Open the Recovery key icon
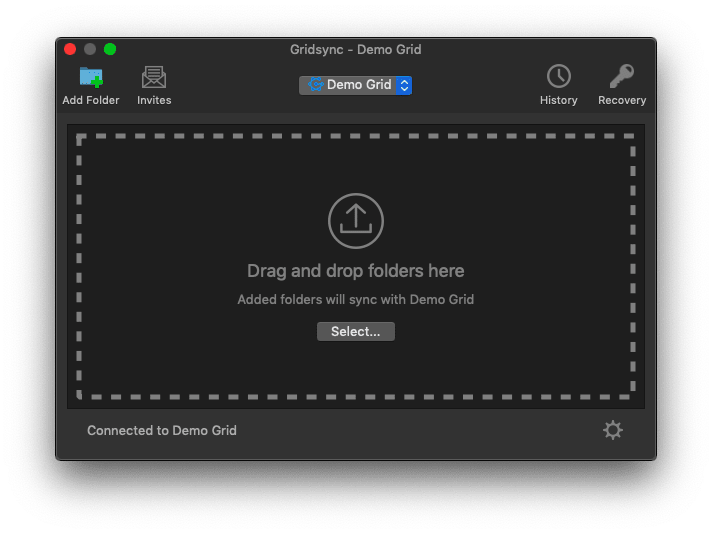The height and width of the screenshot is (534, 712). (622, 76)
